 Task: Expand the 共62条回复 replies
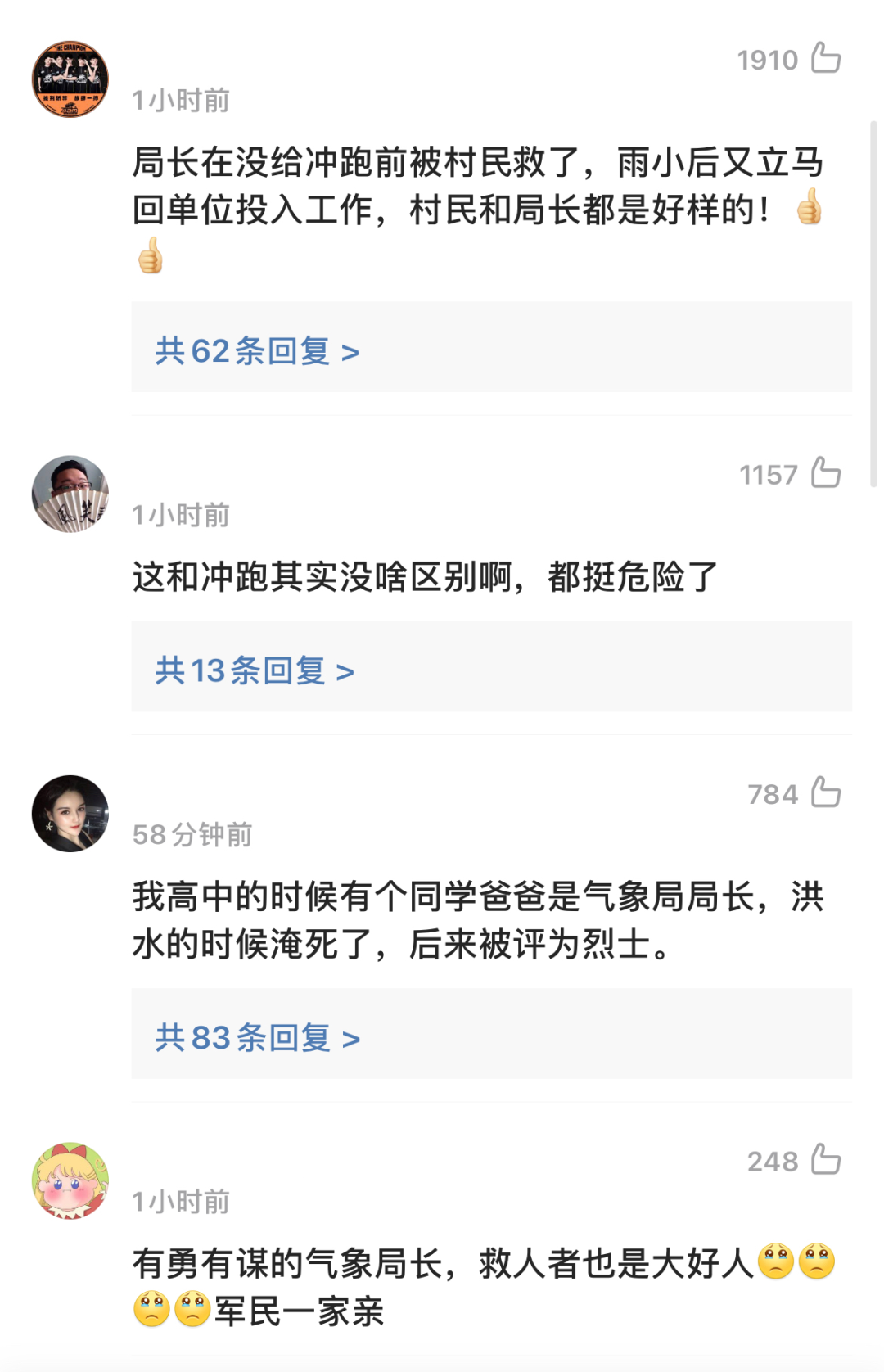click(257, 351)
